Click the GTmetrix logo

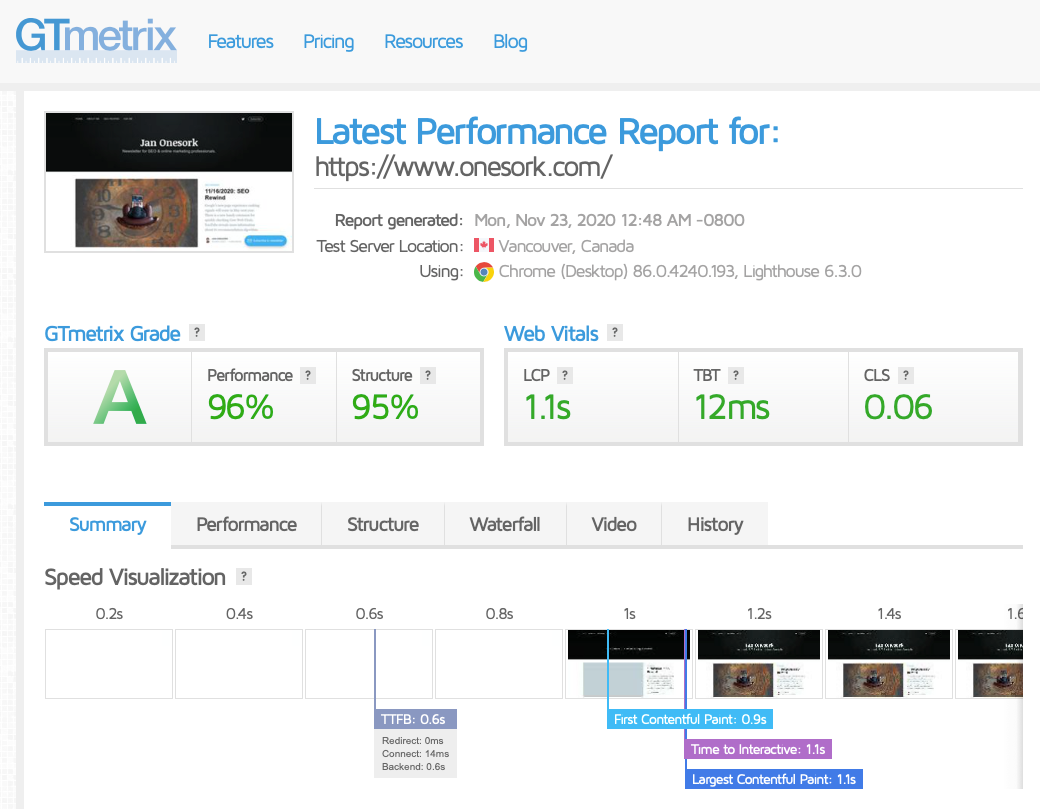[96, 40]
